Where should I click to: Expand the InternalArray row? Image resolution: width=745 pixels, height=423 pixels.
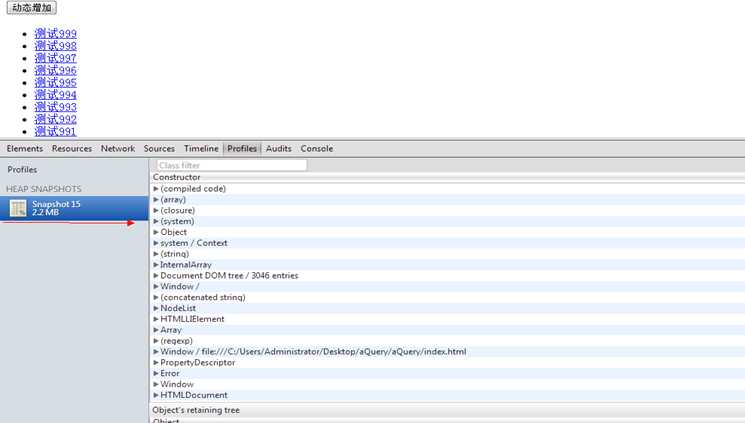tap(155, 265)
